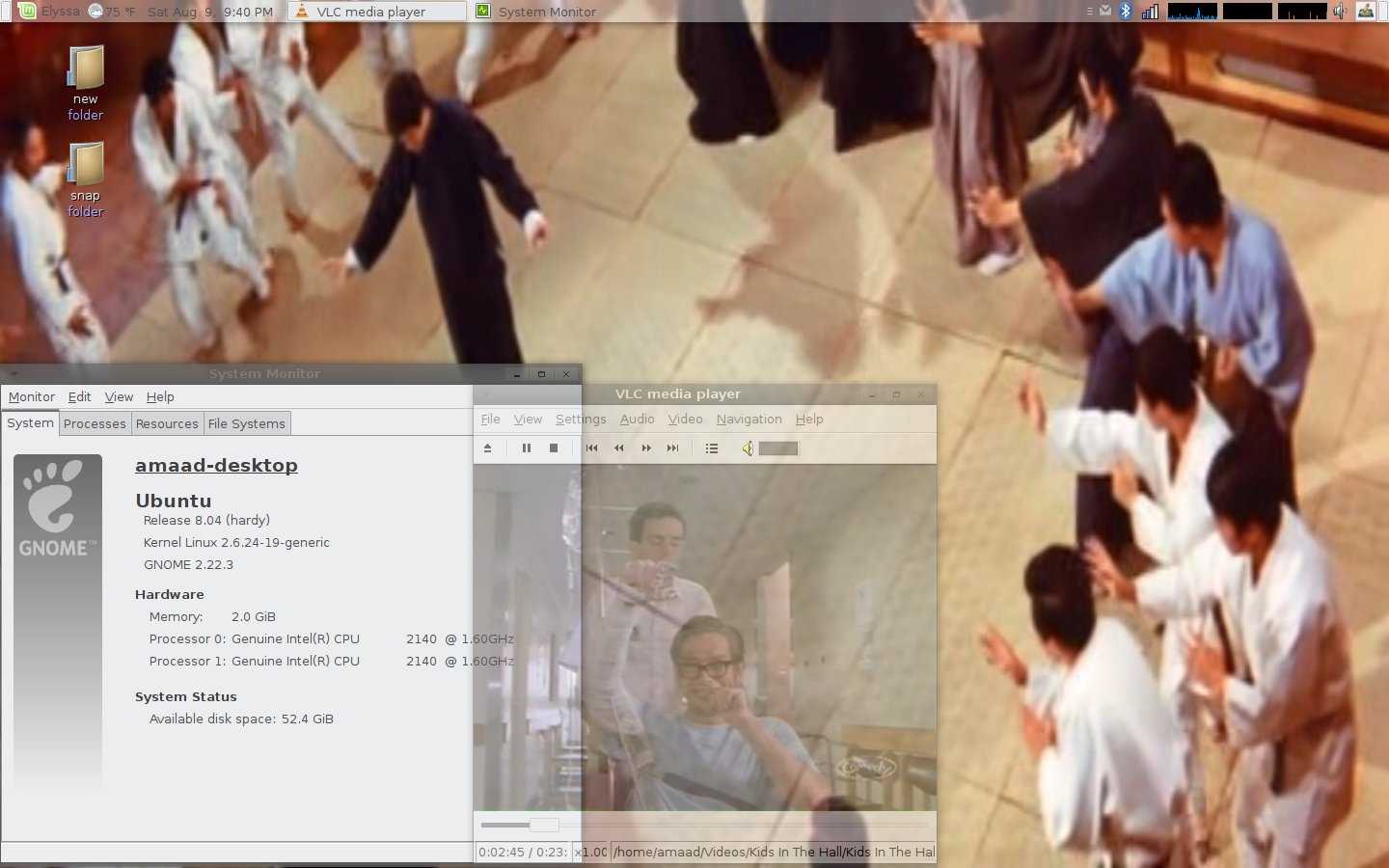Image resolution: width=1389 pixels, height=868 pixels.
Task: Open System Monitor's View menu
Action: (x=119, y=397)
